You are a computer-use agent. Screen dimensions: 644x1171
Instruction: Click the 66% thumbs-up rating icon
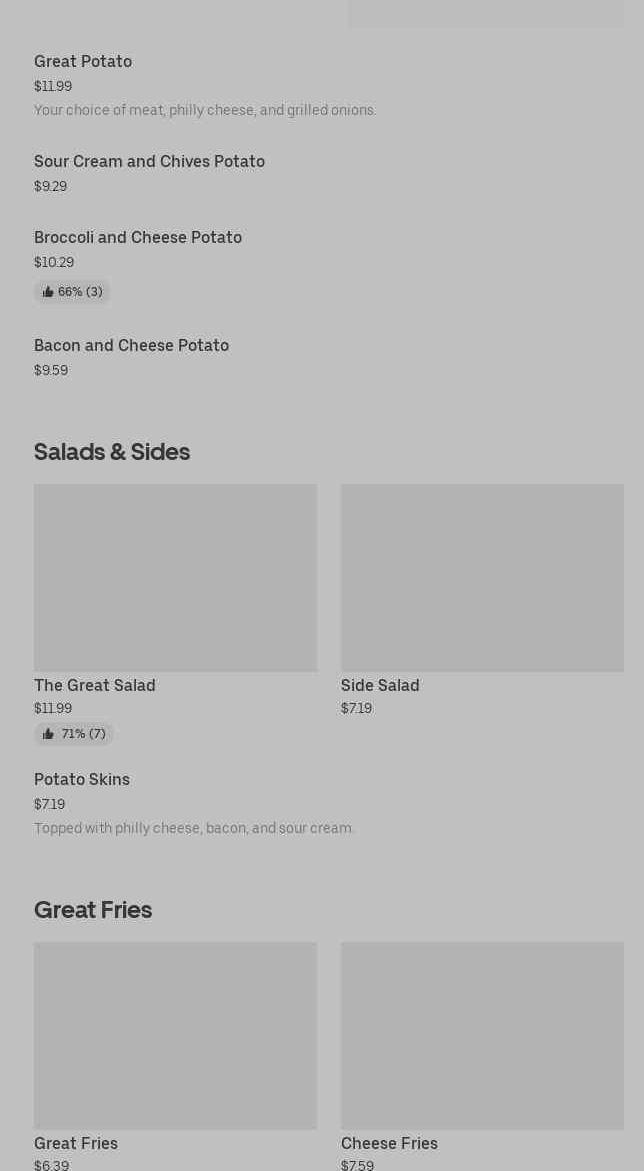(x=49, y=292)
